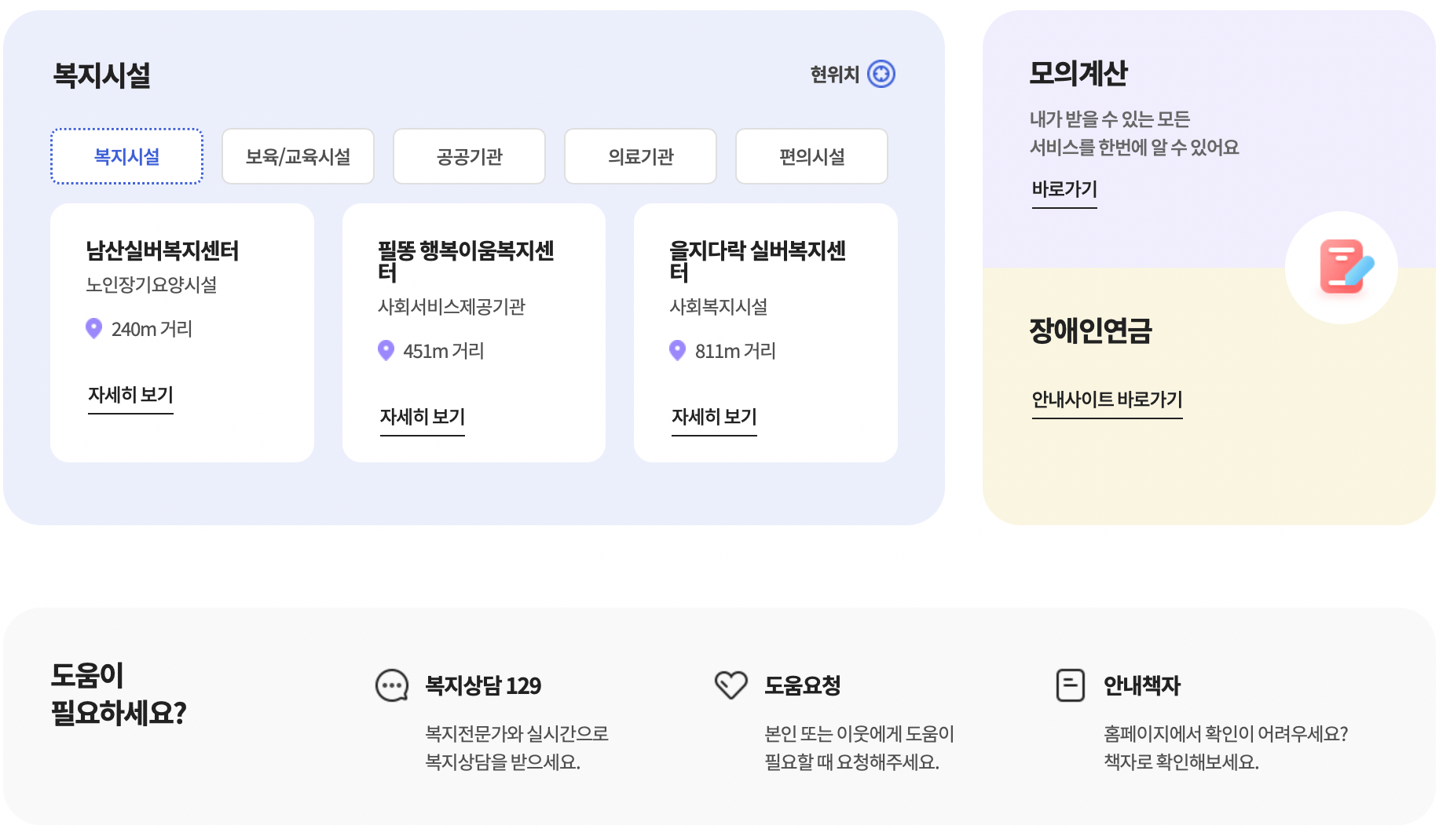
Task: Click the 현위치 location target icon
Action: [x=883, y=73]
